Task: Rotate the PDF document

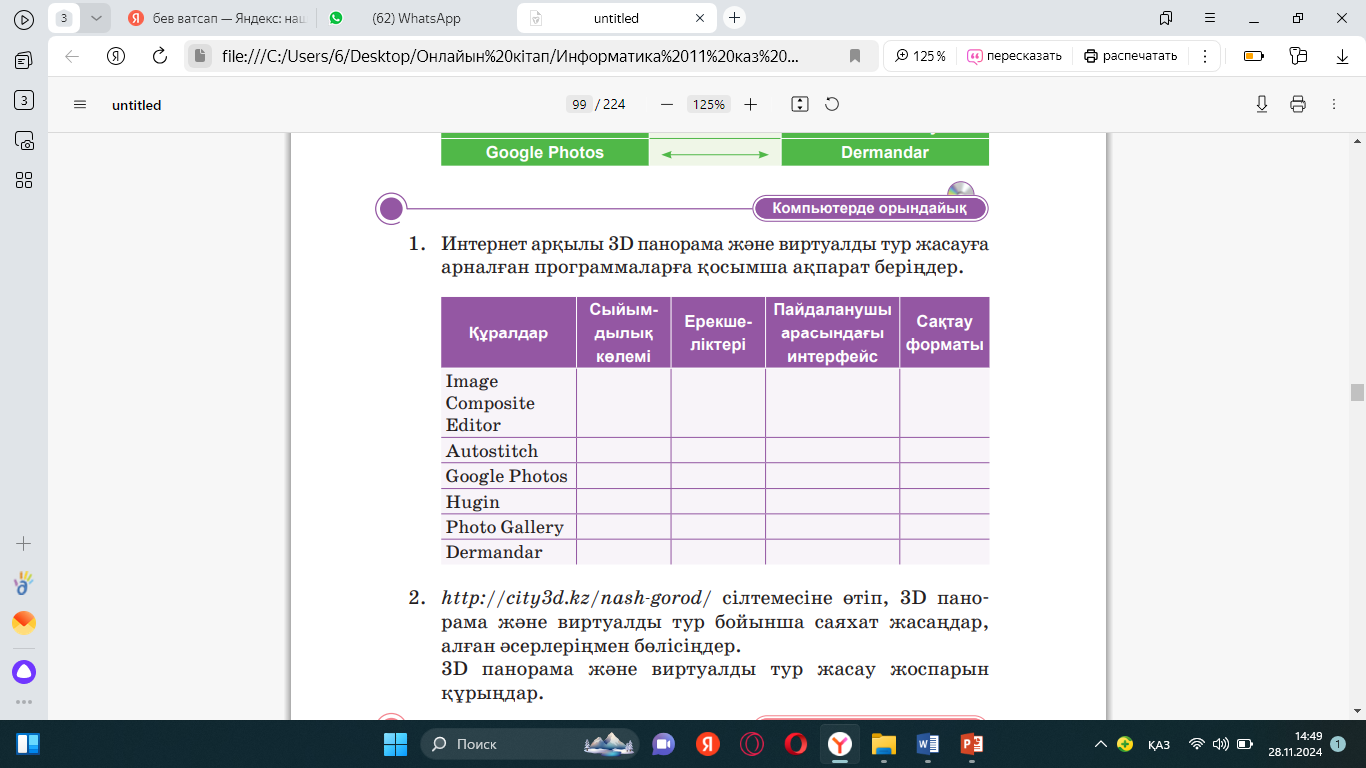Action: [x=831, y=104]
